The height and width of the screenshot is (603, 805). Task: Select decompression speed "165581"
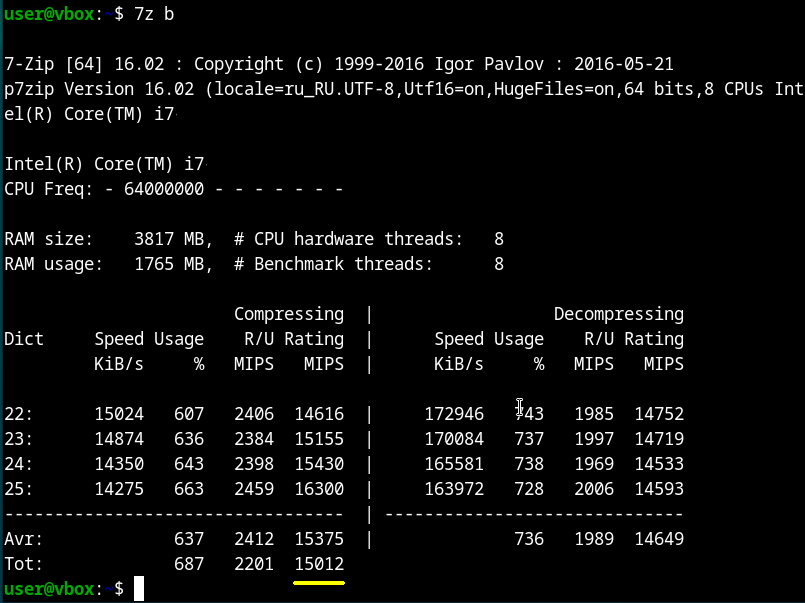[x=454, y=464]
